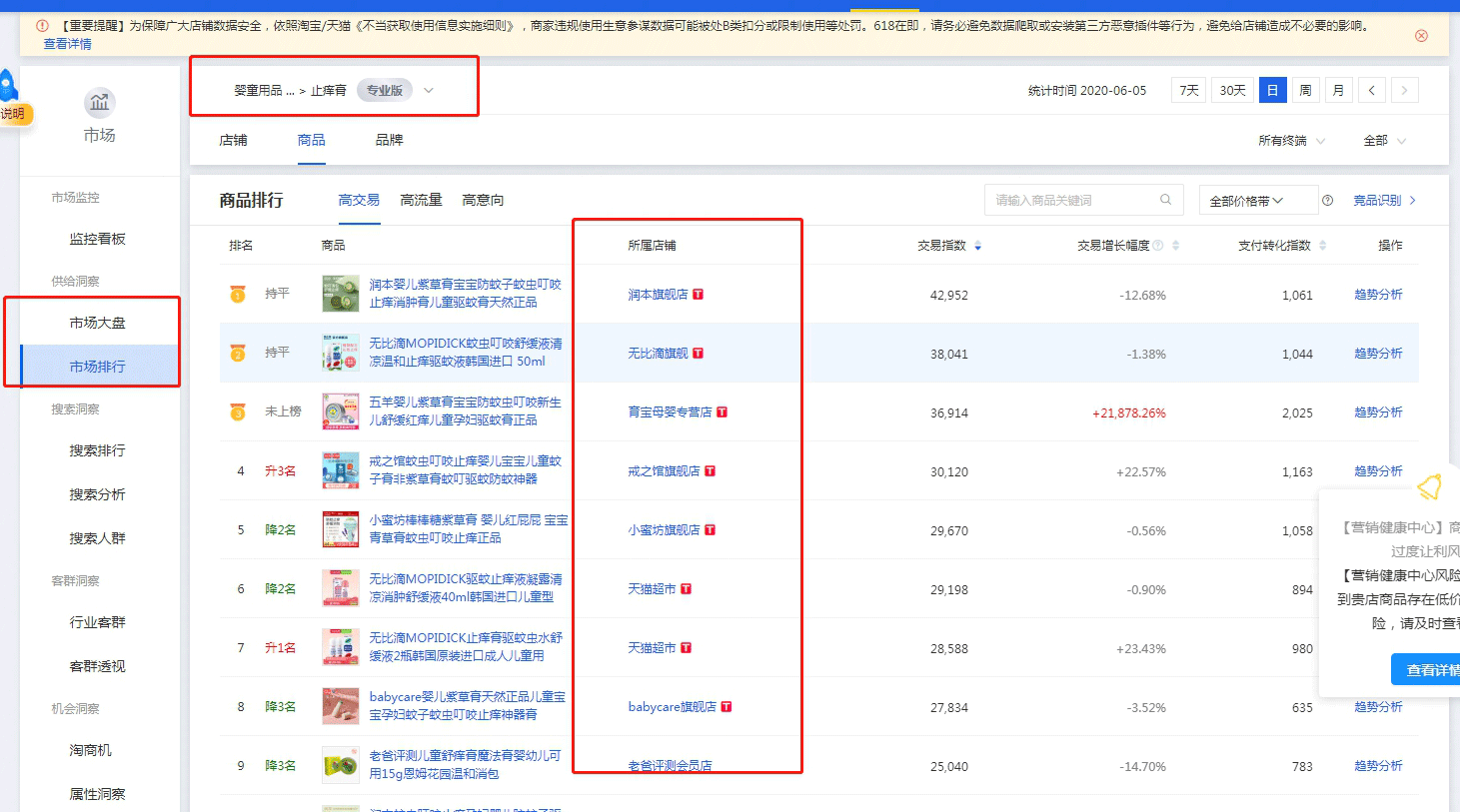Switch statistics period to 周
Screen dimensions: 1460x812
pos(1305,91)
